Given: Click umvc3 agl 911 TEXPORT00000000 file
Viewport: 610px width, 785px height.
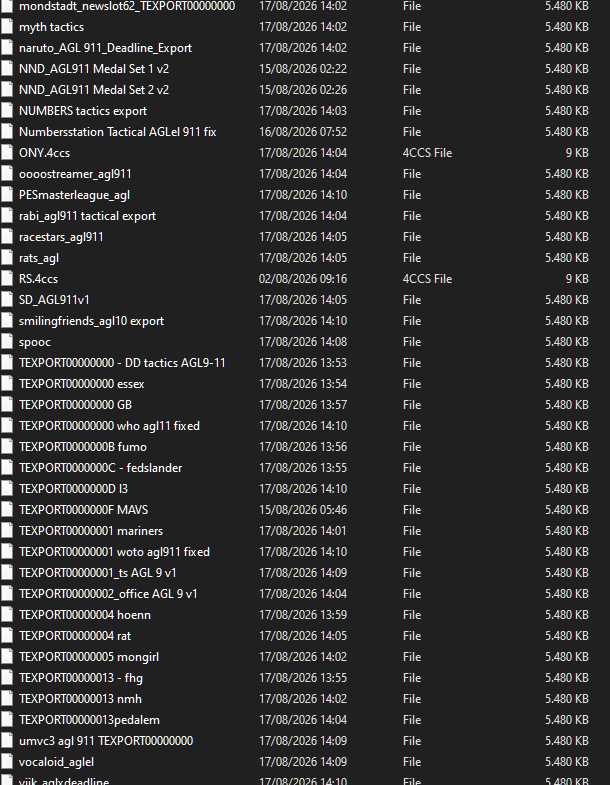Looking at the screenshot, I should 106,741.
